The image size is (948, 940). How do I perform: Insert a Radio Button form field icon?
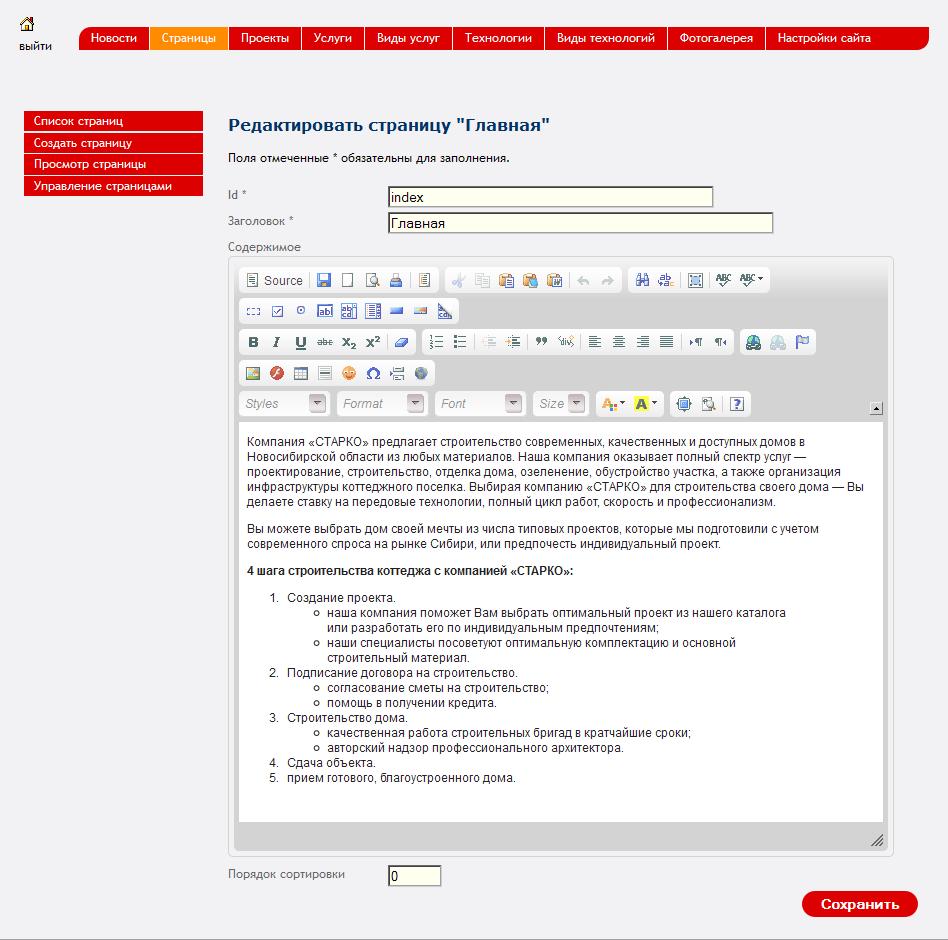[x=301, y=311]
